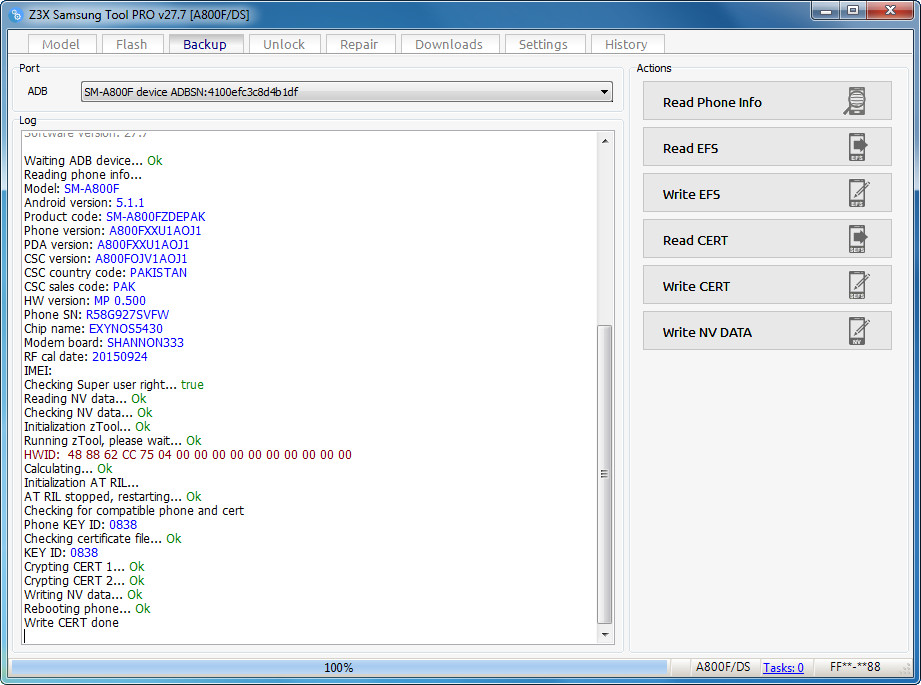Click the Phone KEY ID: 0838 line
Viewport: 921px width, 685px height.
click(x=80, y=525)
